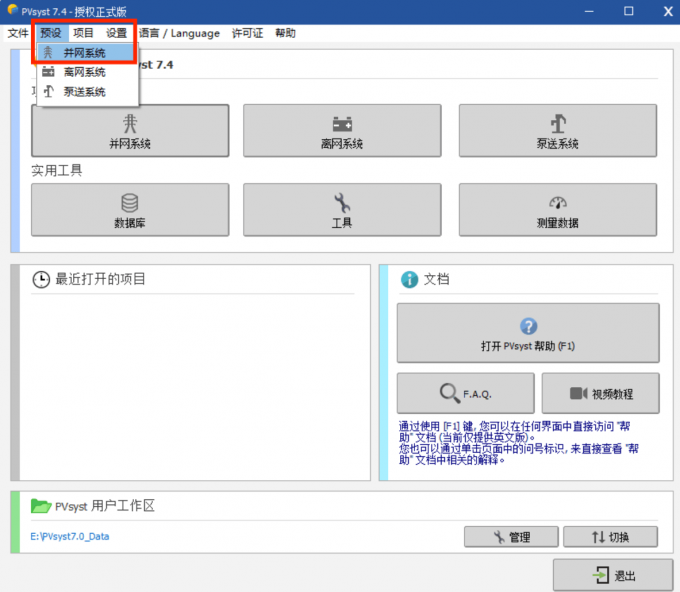This screenshot has width=680, height=592.
Task: Click the blue info icon by 文档
Action: pos(409,280)
